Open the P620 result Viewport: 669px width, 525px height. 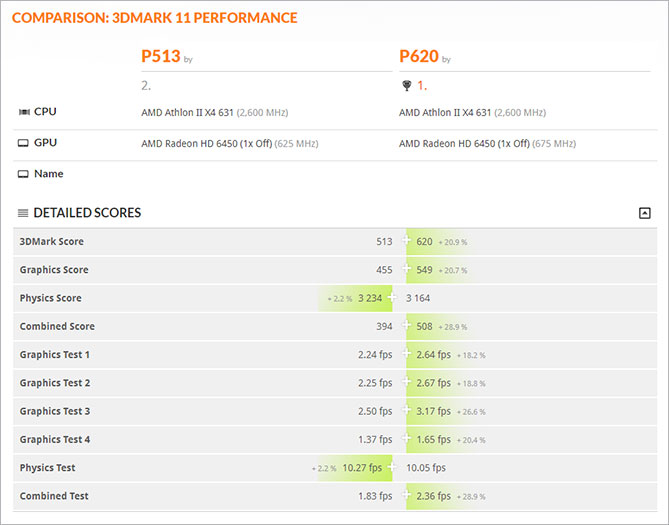coord(419,56)
